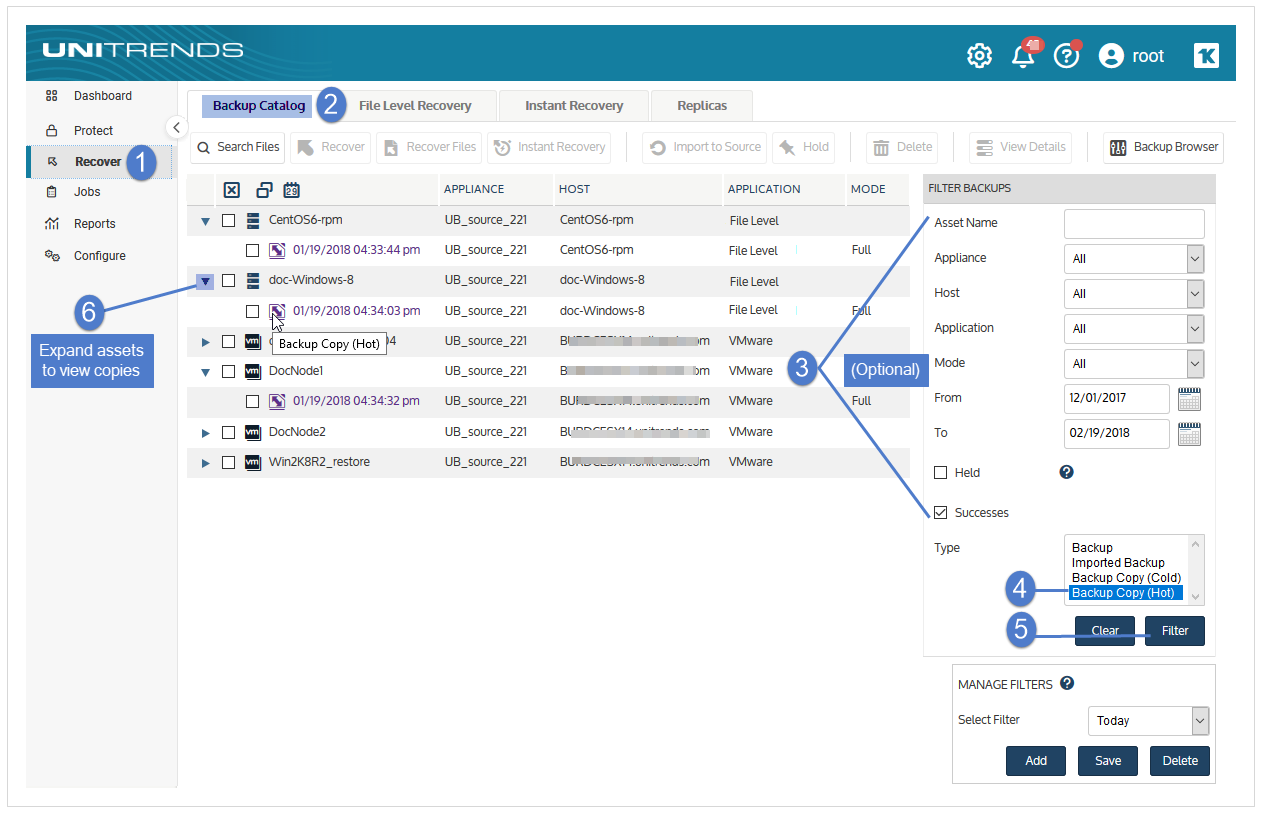Open the calendar picker for the From date
Viewport: 1282px width, 834px height.
(x=1189, y=399)
